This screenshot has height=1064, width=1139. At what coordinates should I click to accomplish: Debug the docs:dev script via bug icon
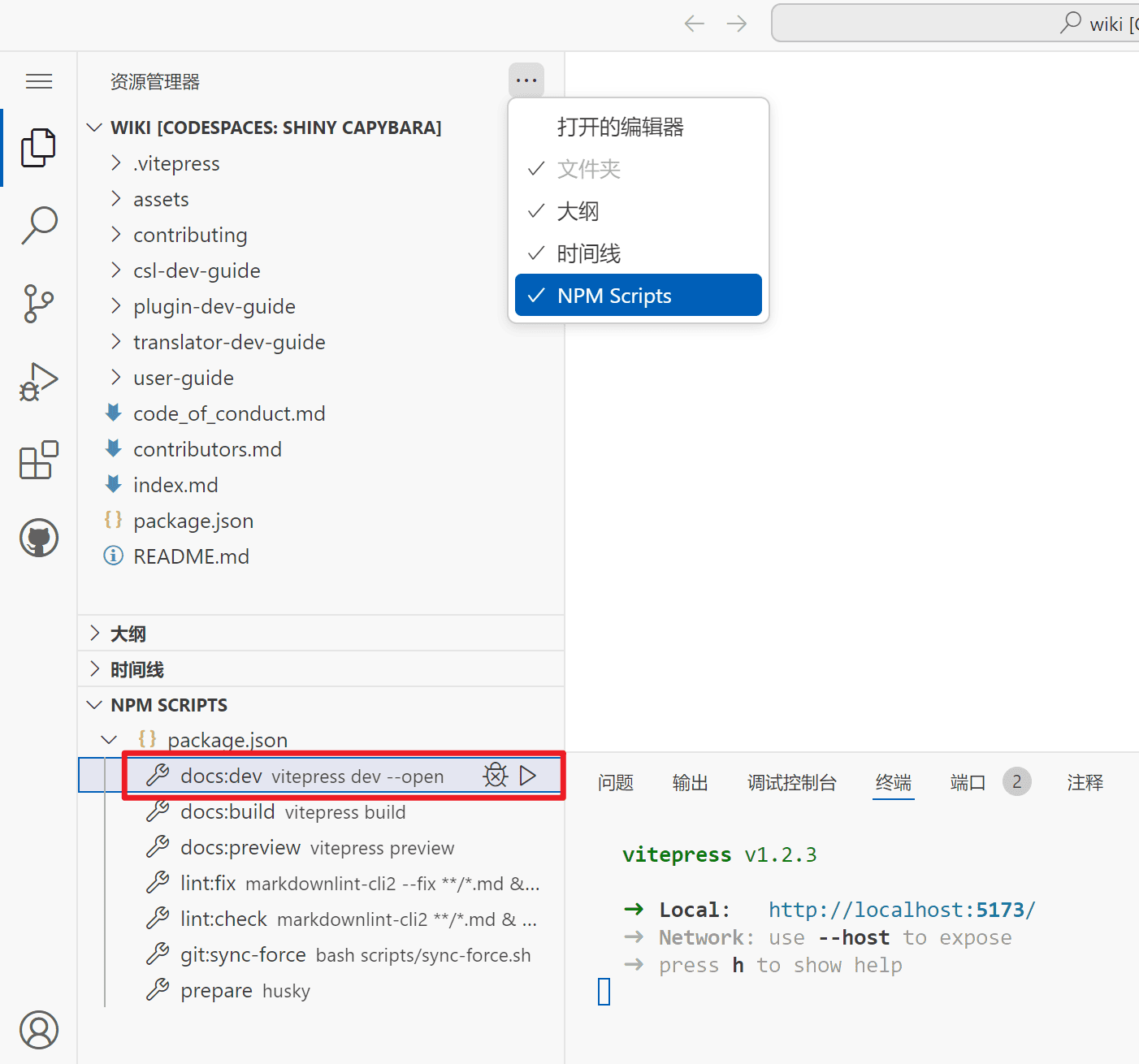tap(496, 776)
